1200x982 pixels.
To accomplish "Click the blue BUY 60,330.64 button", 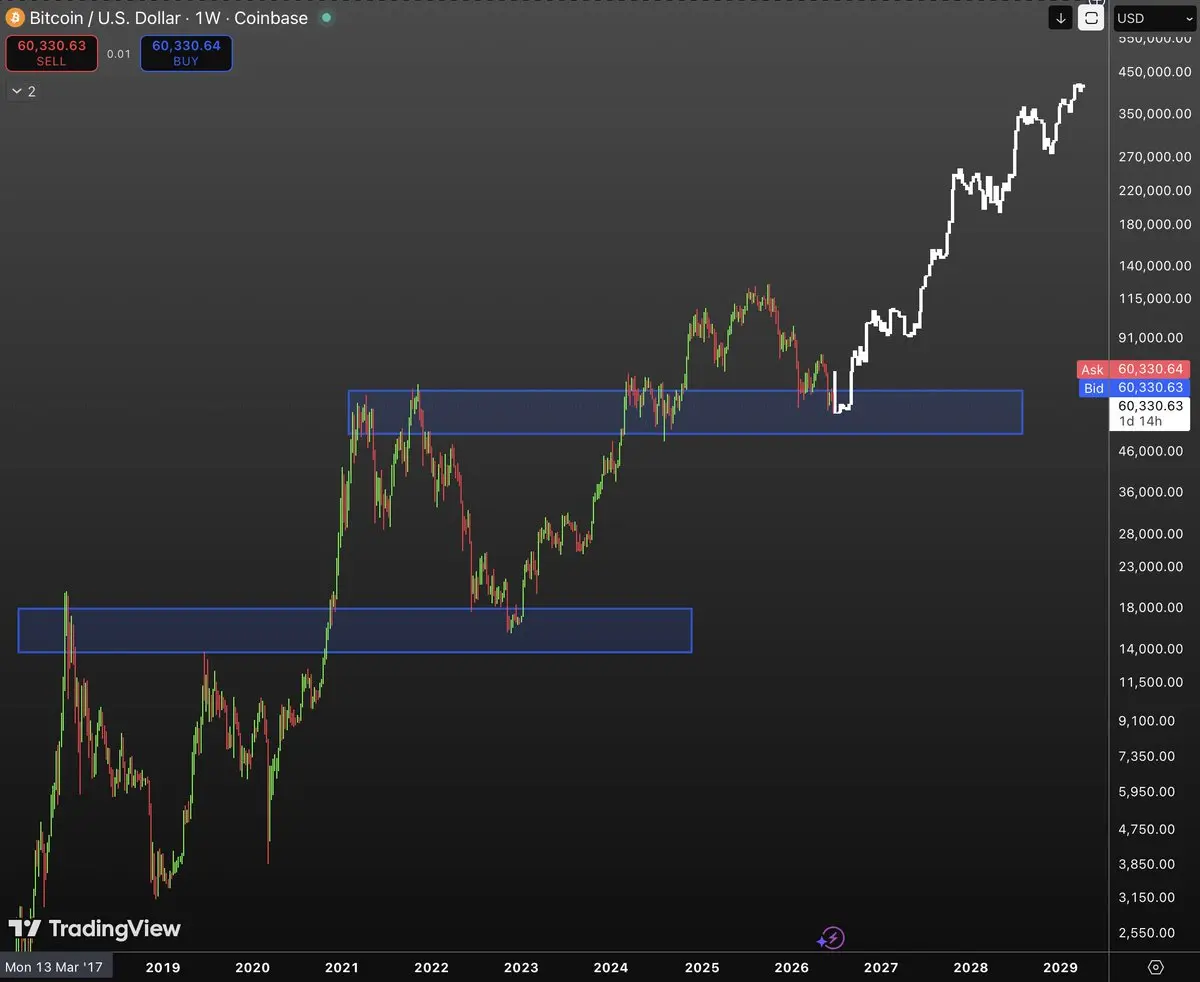I will pos(186,53).
